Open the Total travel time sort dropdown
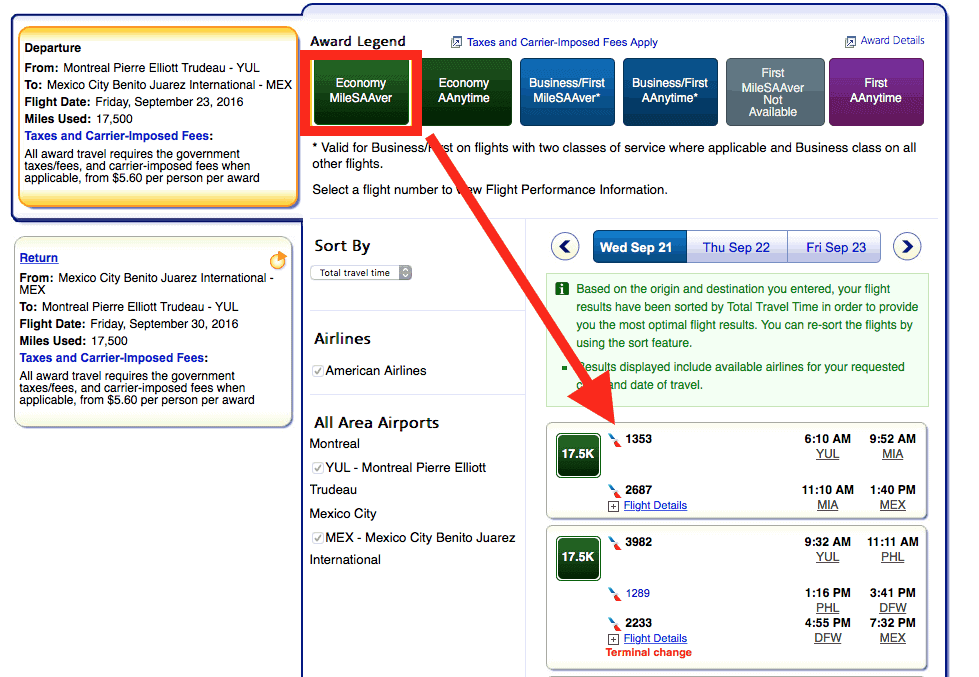 (x=361, y=273)
